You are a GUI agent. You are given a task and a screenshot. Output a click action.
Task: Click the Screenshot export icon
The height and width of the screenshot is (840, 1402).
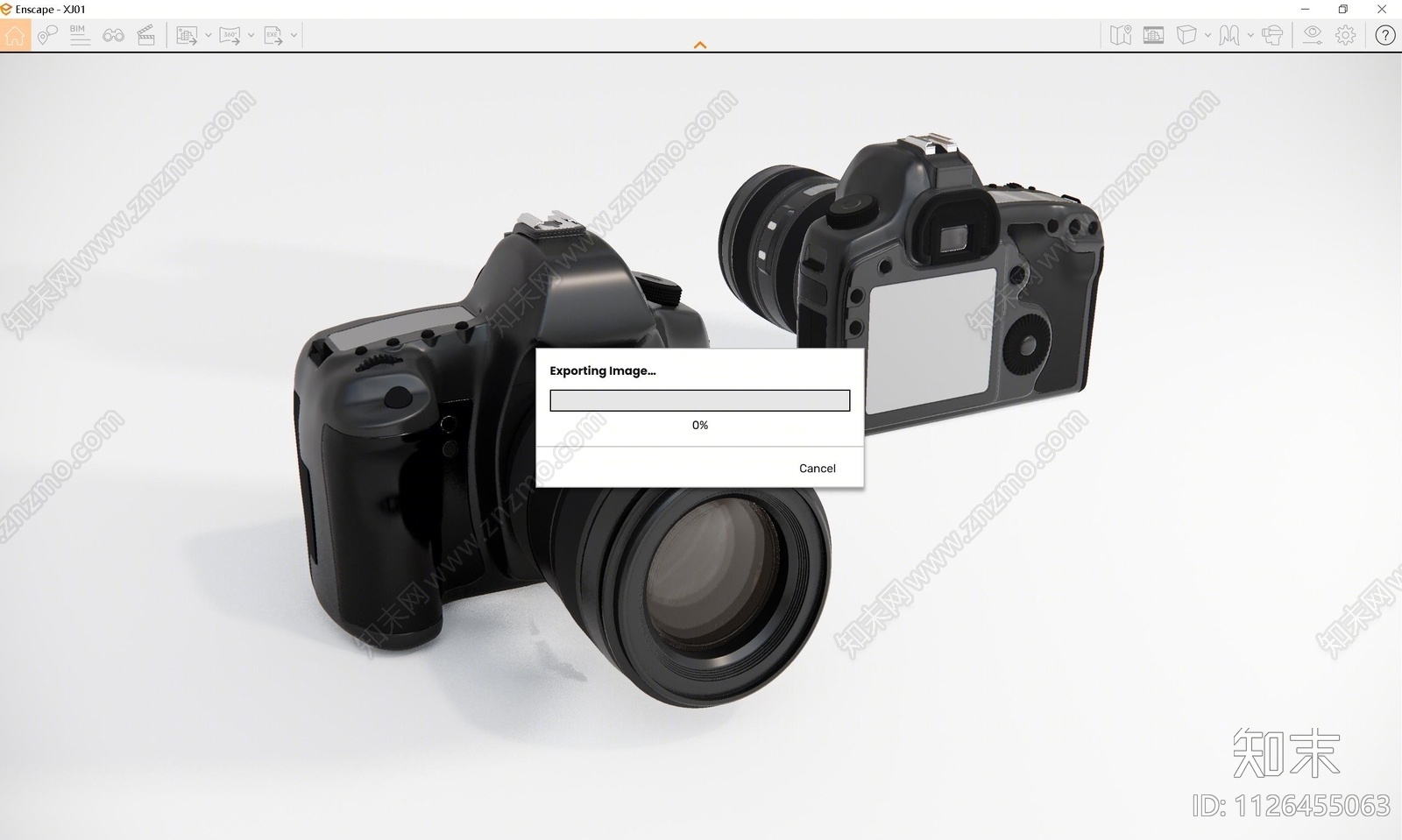(x=186, y=36)
